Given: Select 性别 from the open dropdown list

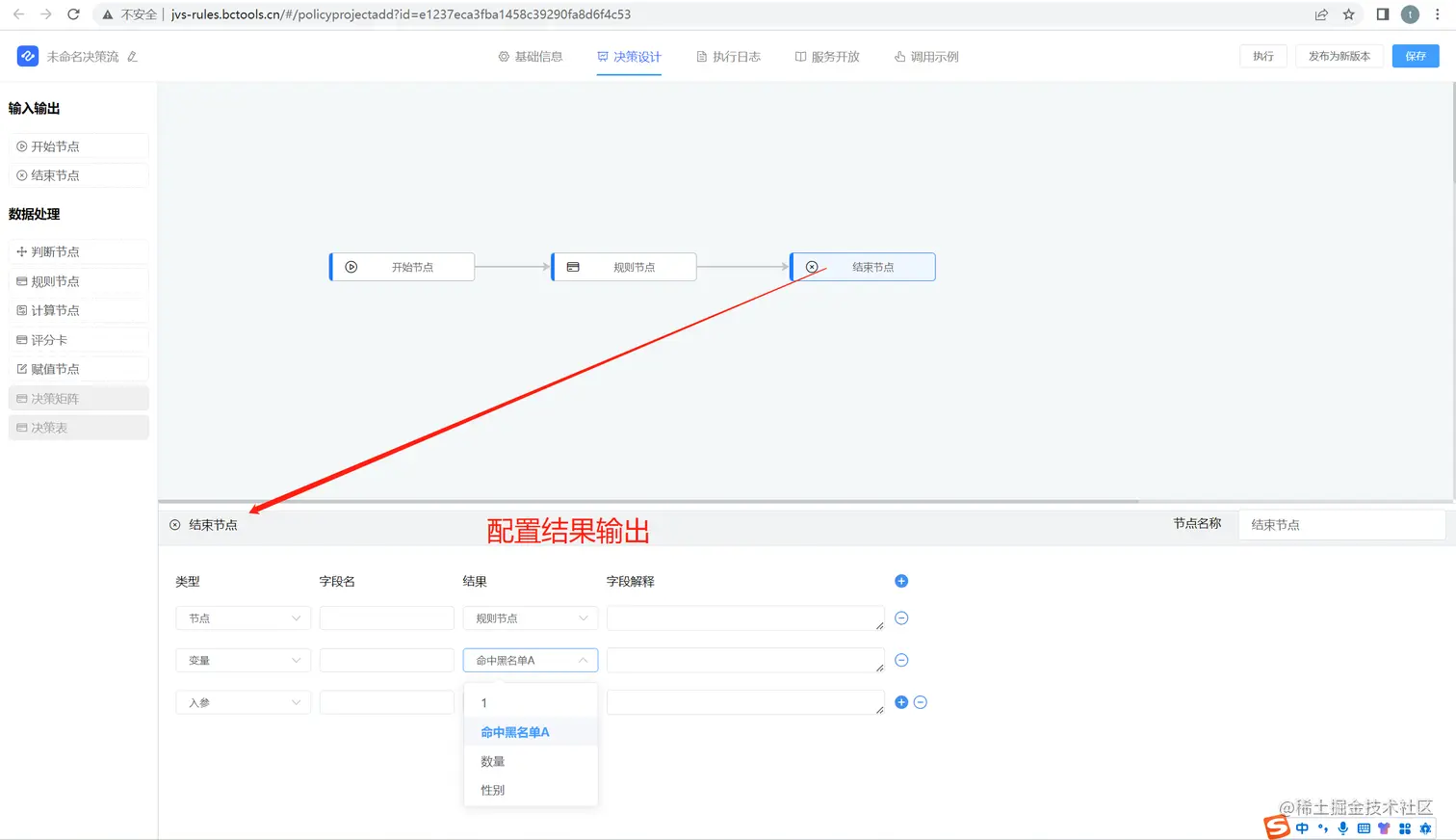Looking at the screenshot, I should pyautogui.click(x=491, y=789).
